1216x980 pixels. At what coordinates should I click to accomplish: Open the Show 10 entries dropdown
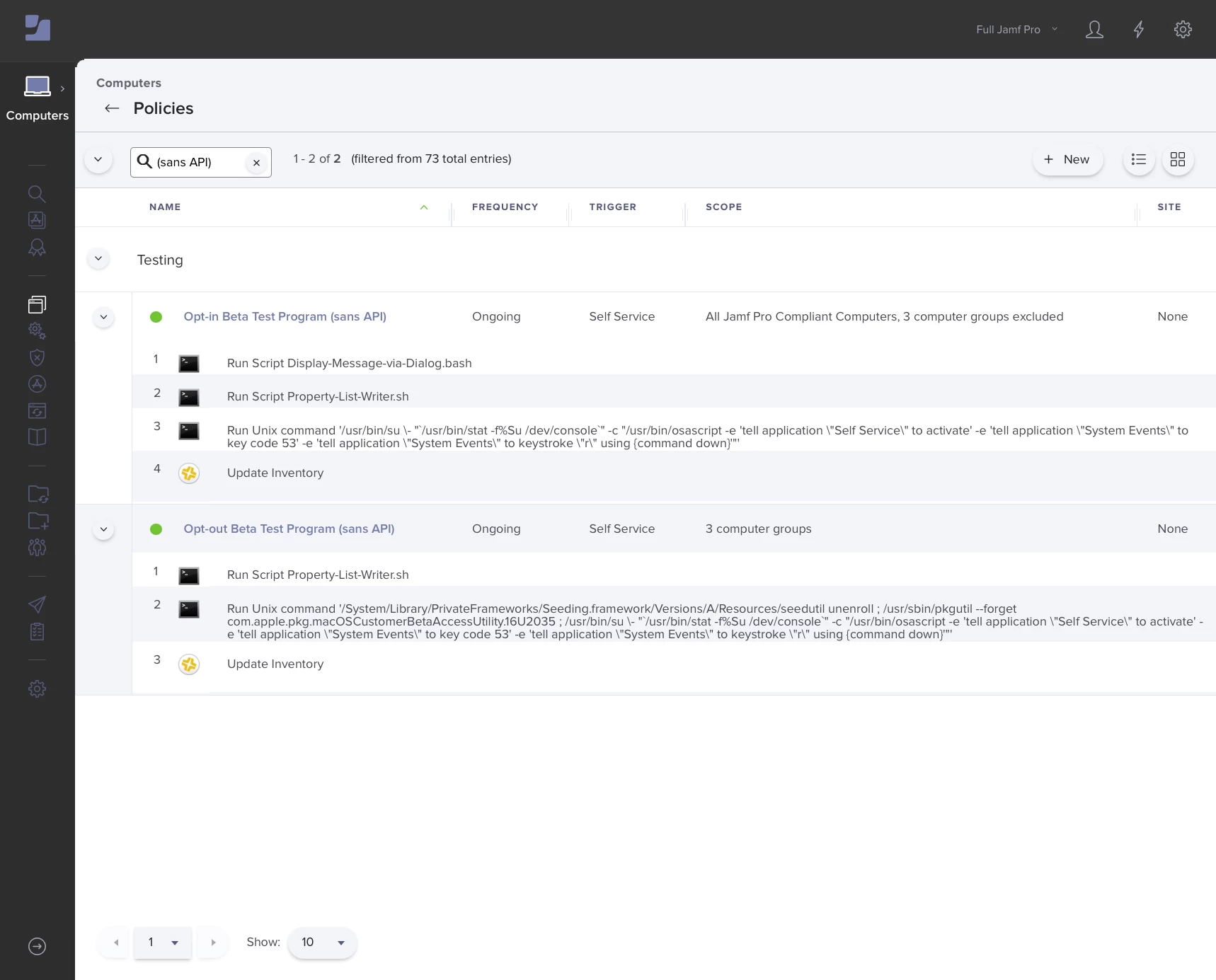[322, 942]
